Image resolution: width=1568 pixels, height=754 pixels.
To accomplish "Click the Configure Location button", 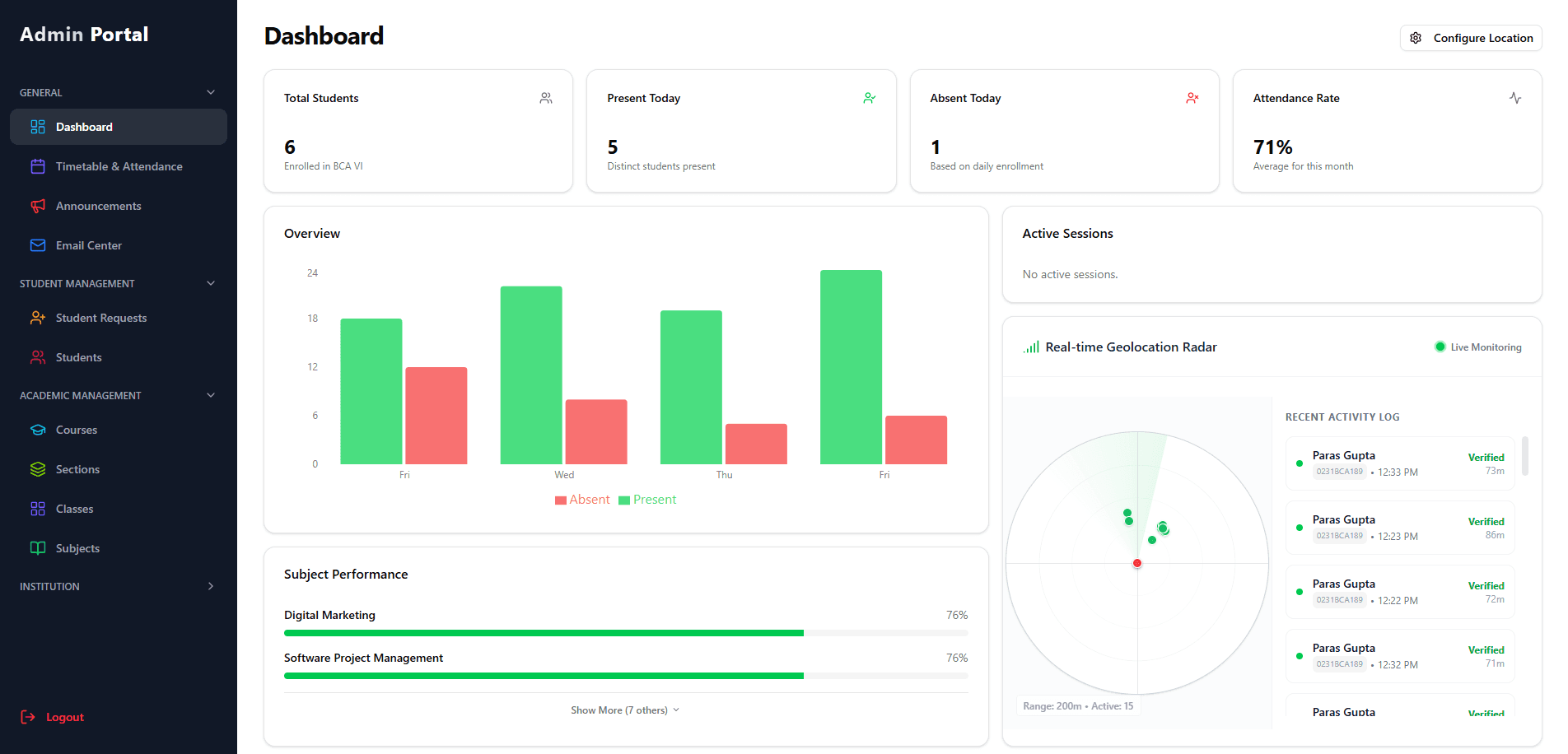I will pos(1471,38).
